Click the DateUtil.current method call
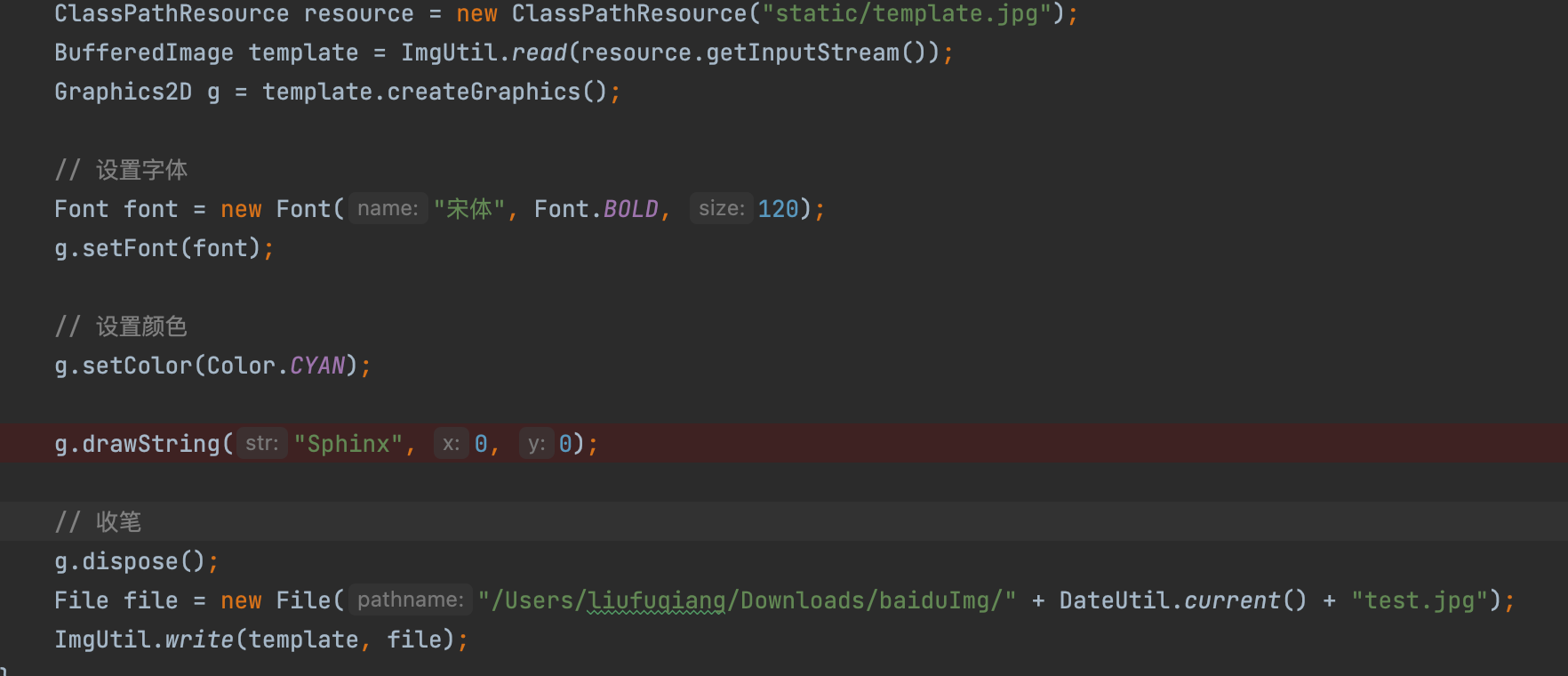The height and width of the screenshot is (676, 1568). [x=1183, y=600]
